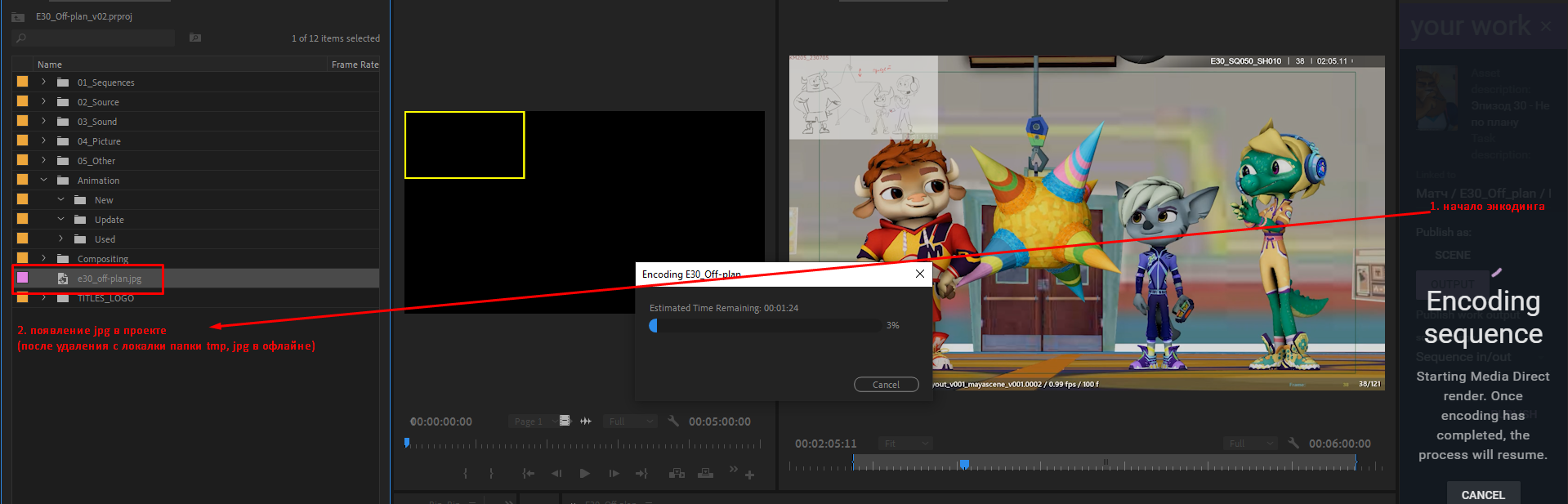Screen dimensions: 1568x504
Task: Select the Compositing bin name
Action: tap(103, 259)
